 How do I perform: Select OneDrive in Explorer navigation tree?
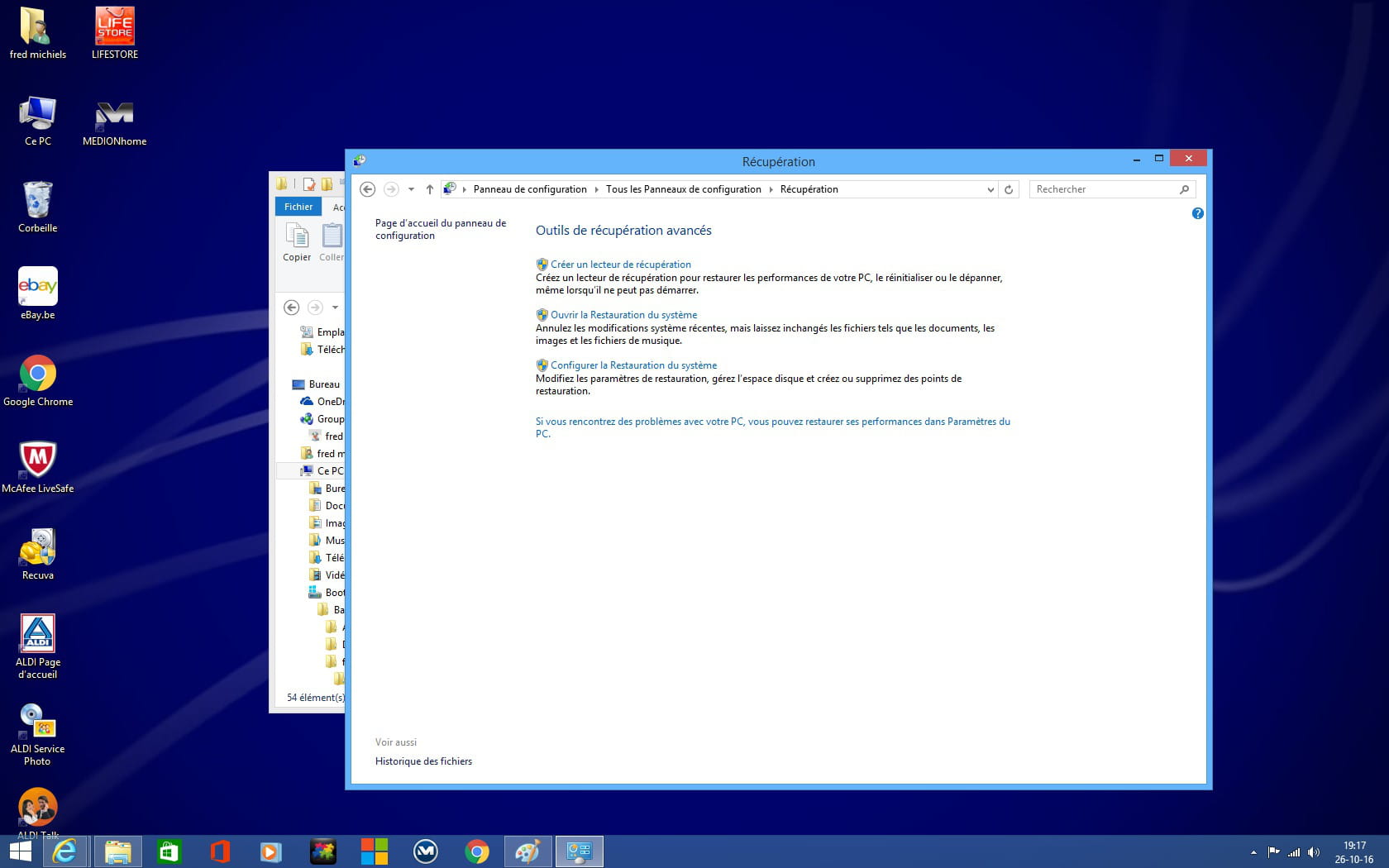coord(322,402)
